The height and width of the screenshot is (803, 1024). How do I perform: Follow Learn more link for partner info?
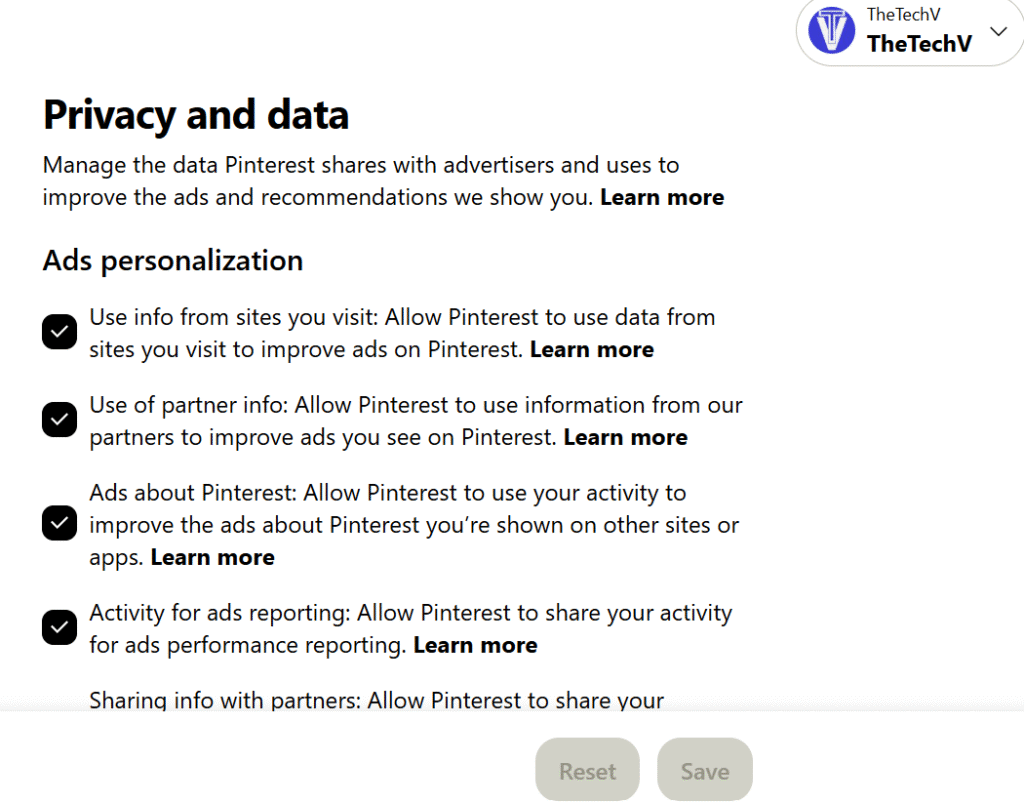[626, 437]
